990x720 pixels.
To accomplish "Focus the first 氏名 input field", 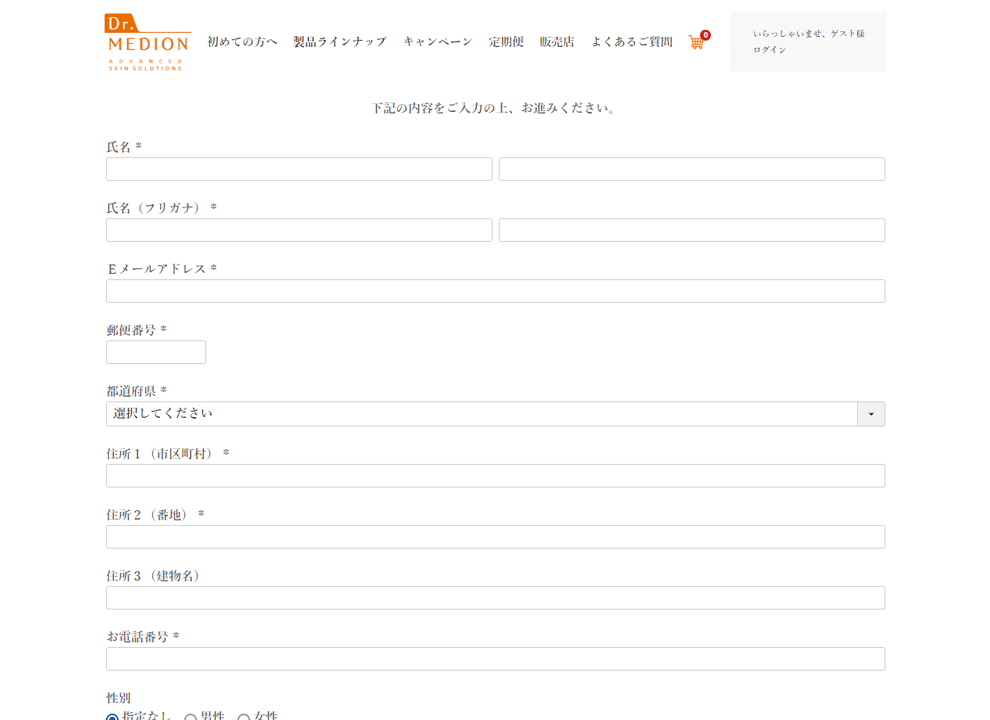I will tap(299, 169).
